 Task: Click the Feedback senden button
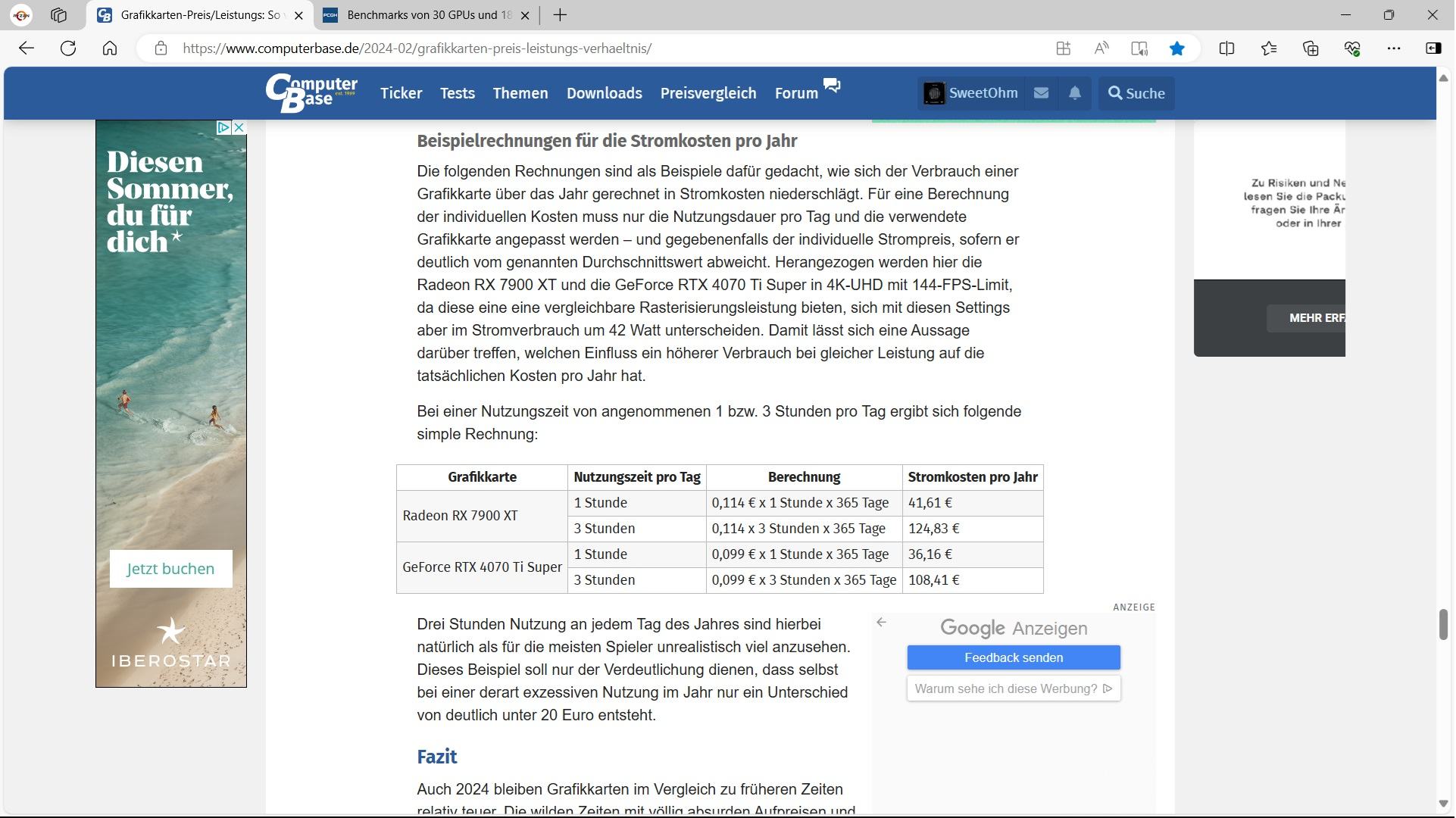1013,657
